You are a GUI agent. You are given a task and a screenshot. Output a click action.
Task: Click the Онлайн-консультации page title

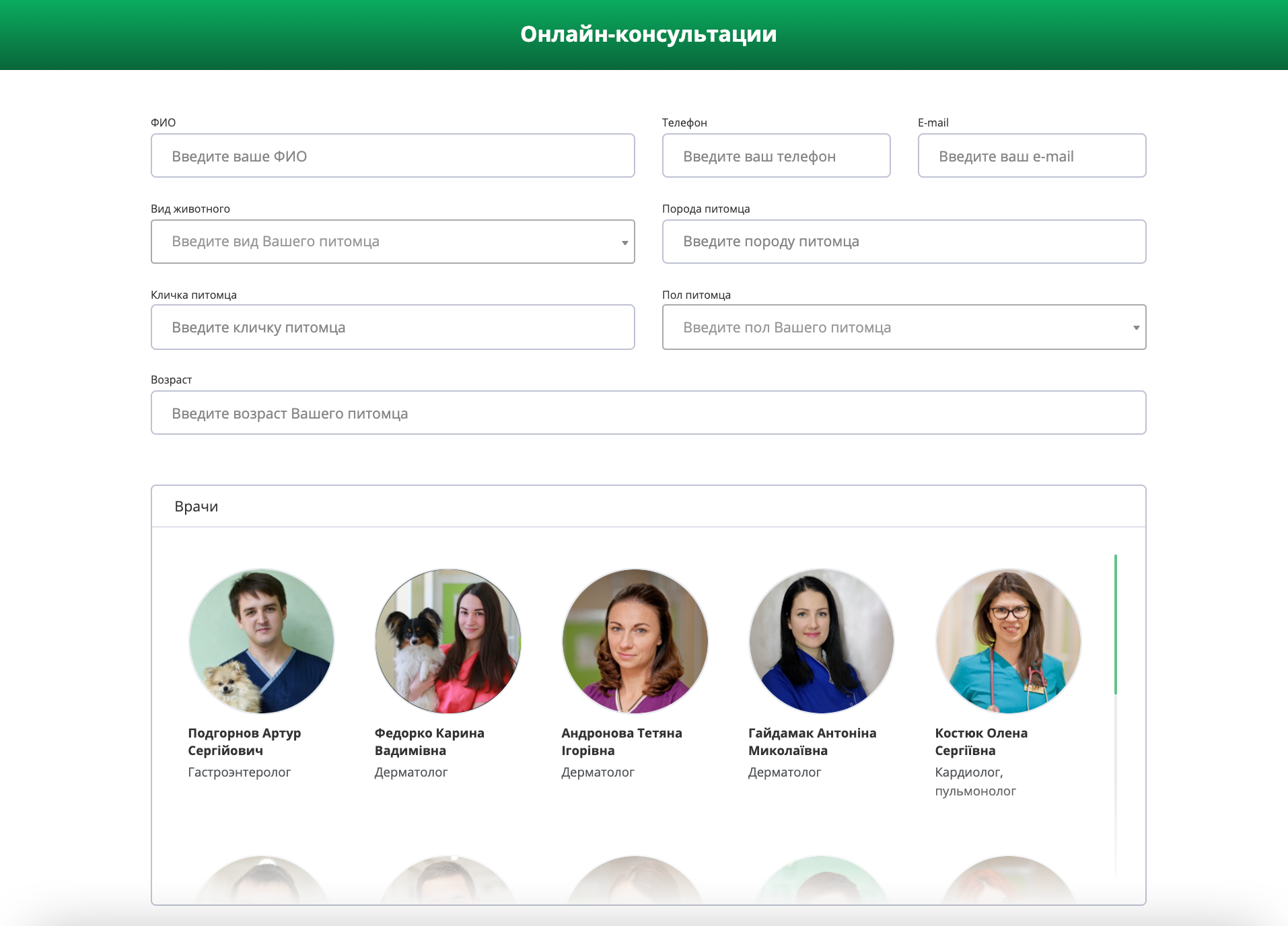coord(649,34)
